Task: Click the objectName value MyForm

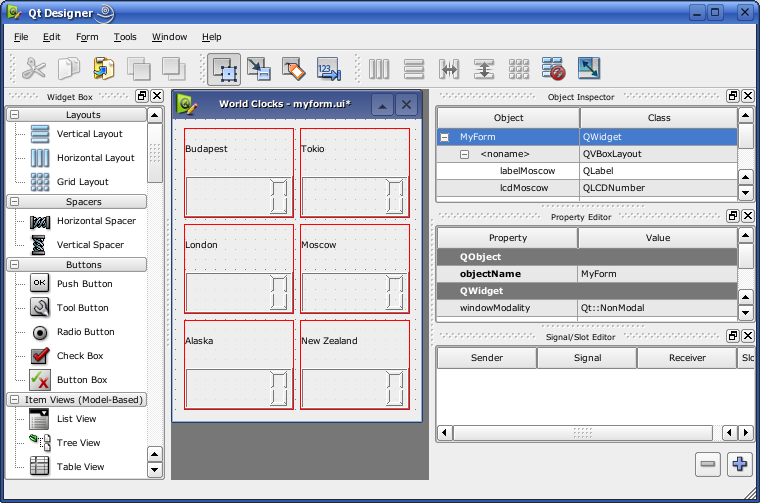Action: [657, 274]
